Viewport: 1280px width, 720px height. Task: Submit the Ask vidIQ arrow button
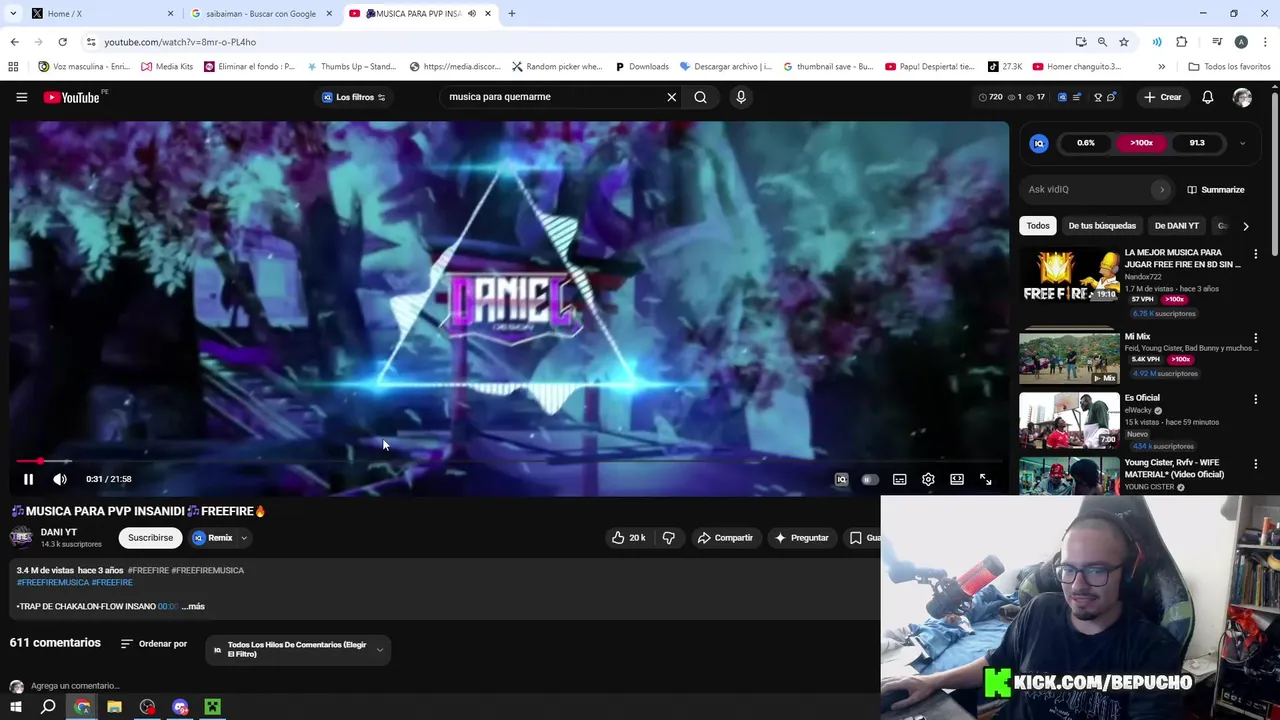tap(1161, 189)
